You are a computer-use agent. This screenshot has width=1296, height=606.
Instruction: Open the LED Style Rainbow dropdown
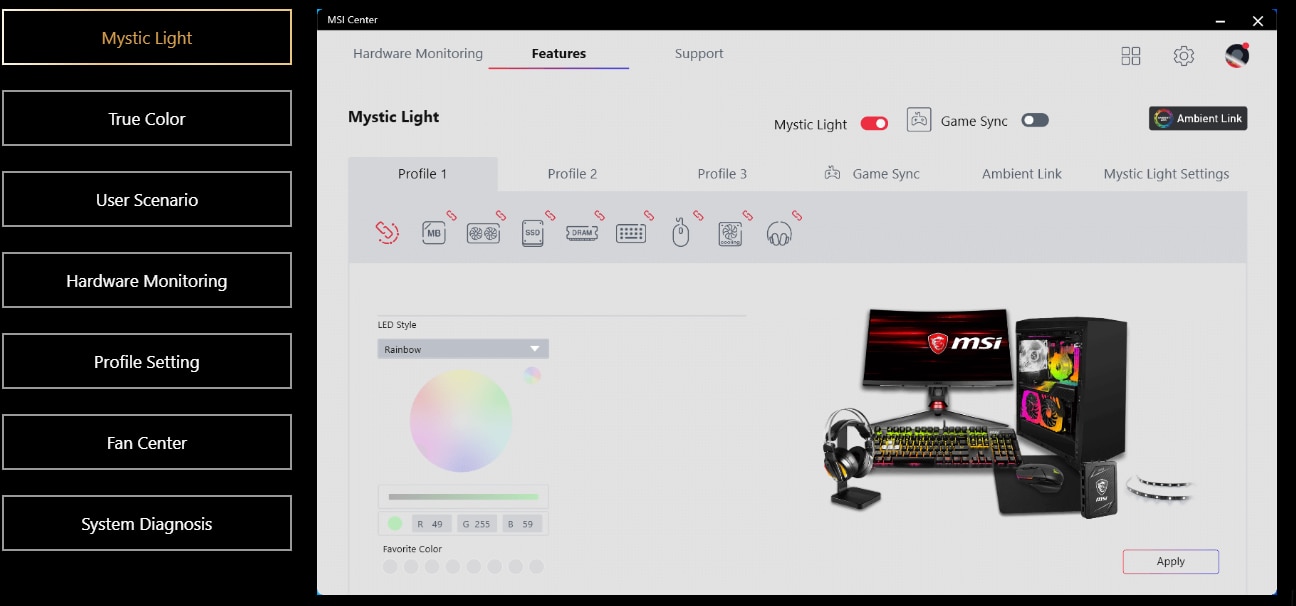pyautogui.click(x=463, y=349)
